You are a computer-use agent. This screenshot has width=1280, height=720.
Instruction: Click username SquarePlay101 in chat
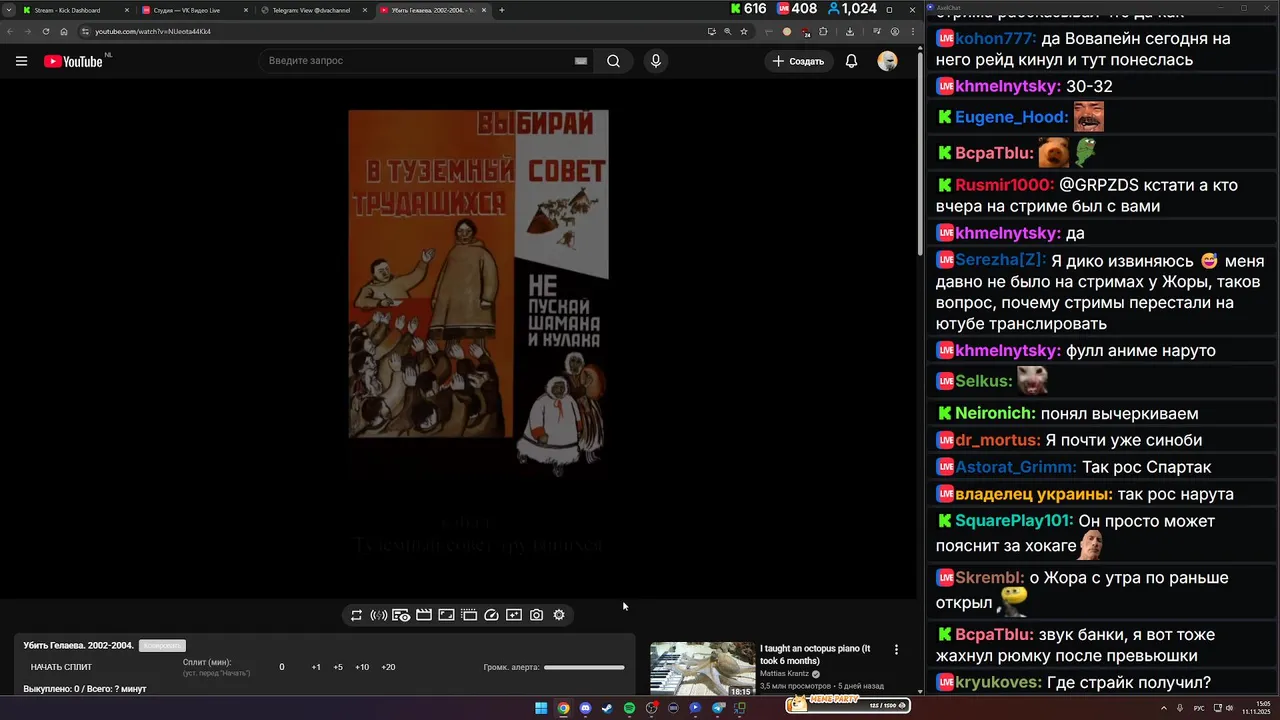click(x=1012, y=521)
